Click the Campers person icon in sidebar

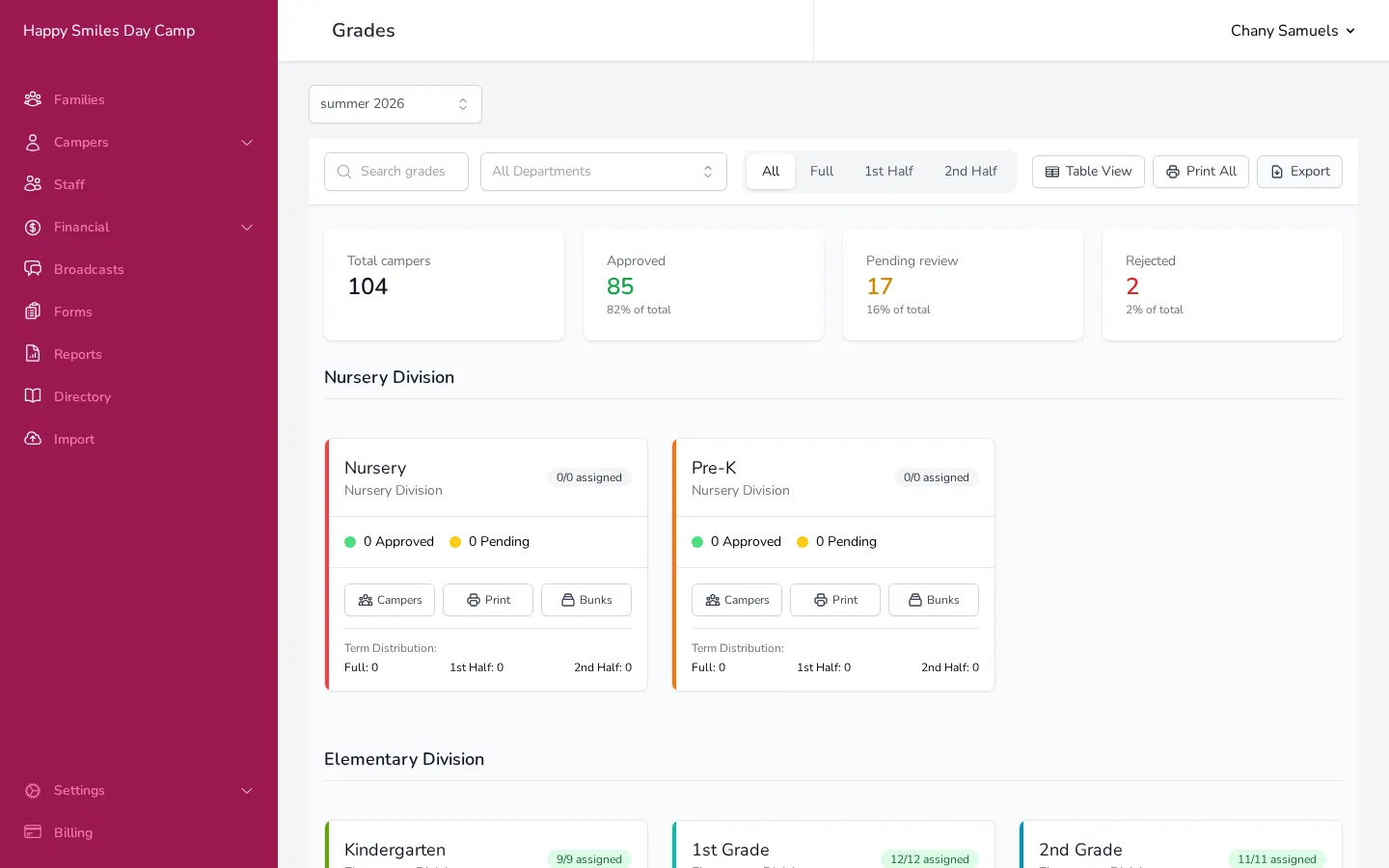coord(33,142)
